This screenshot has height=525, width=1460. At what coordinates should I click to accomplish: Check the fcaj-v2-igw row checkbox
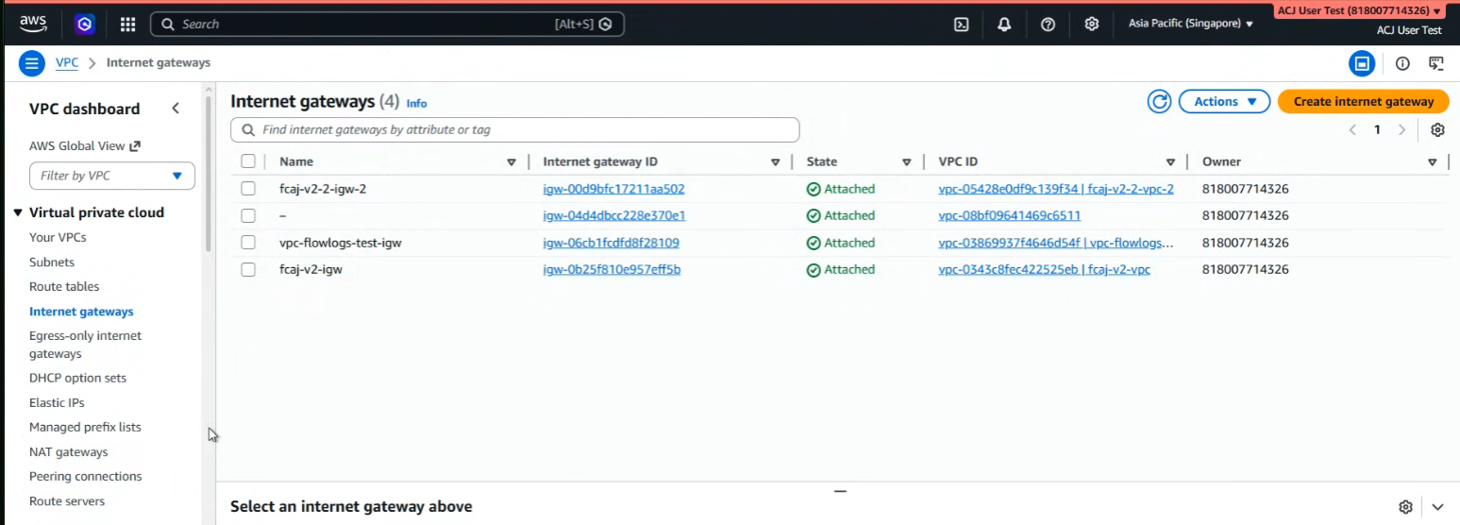pos(248,269)
